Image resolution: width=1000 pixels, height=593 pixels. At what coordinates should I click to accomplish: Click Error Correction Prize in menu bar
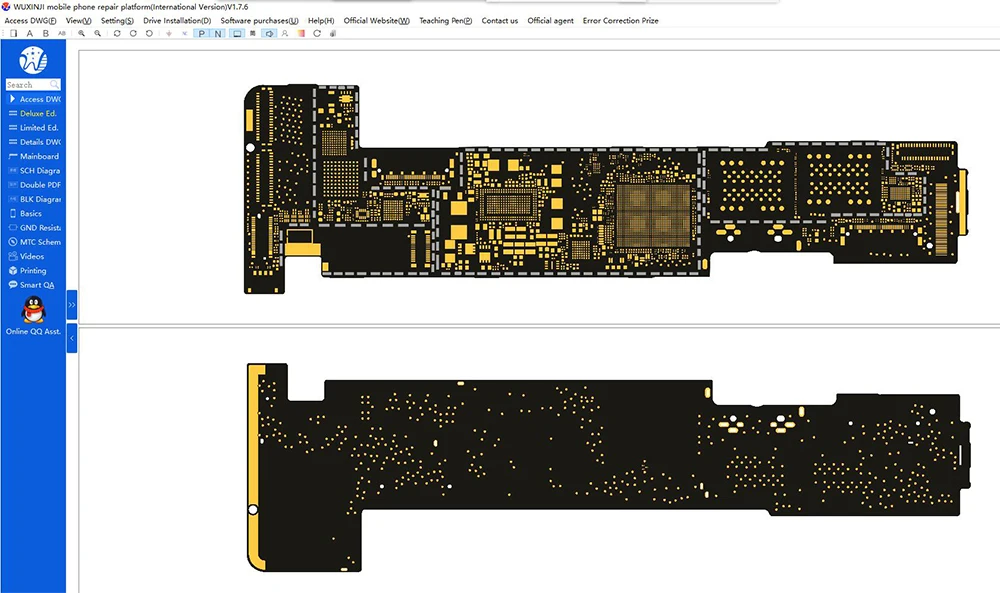click(621, 20)
